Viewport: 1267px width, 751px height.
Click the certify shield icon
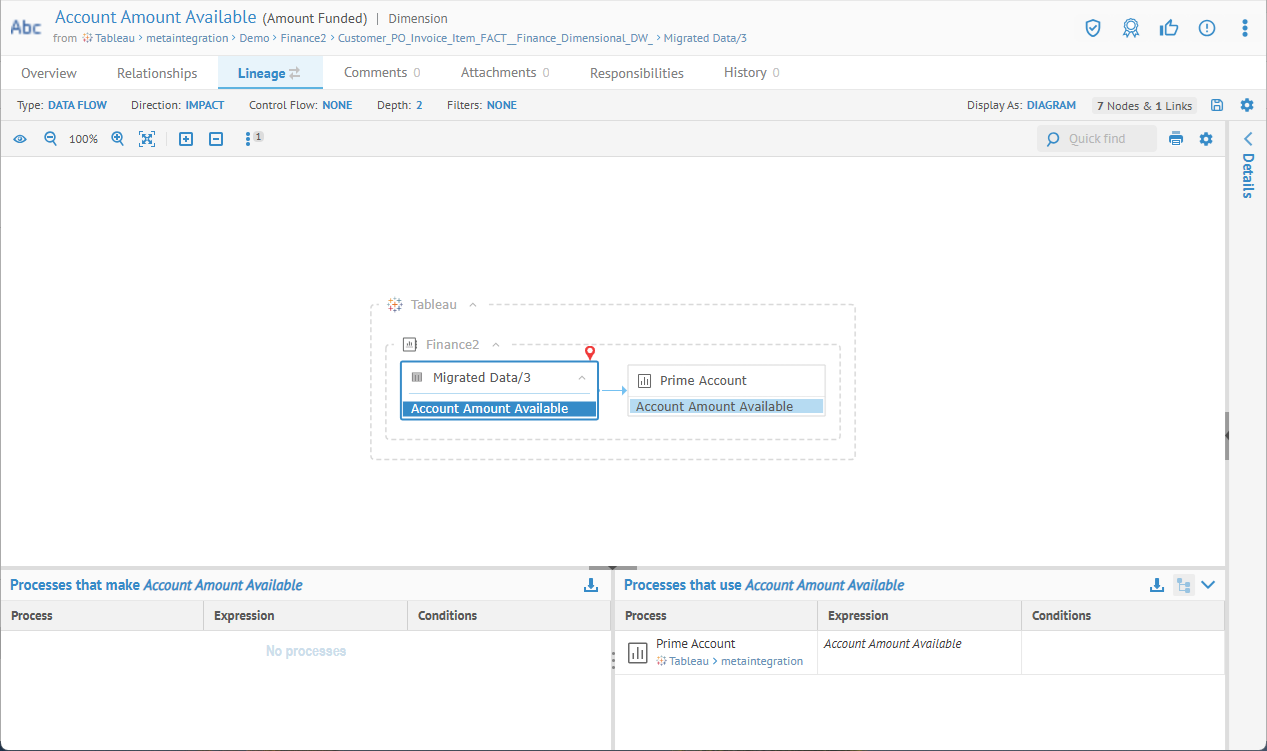pyautogui.click(x=1093, y=28)
